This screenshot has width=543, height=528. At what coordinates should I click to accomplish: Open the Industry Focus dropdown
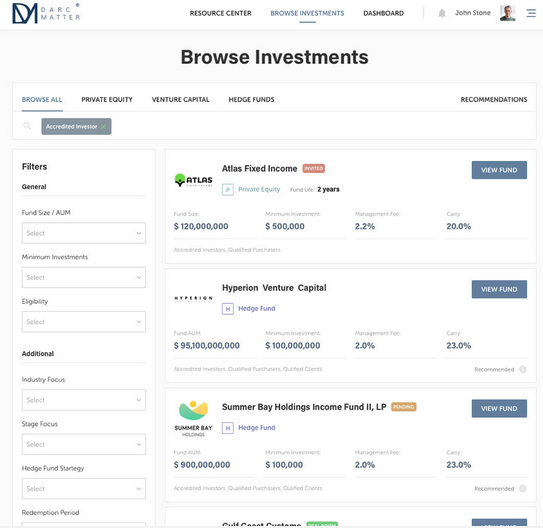(84, 400)
